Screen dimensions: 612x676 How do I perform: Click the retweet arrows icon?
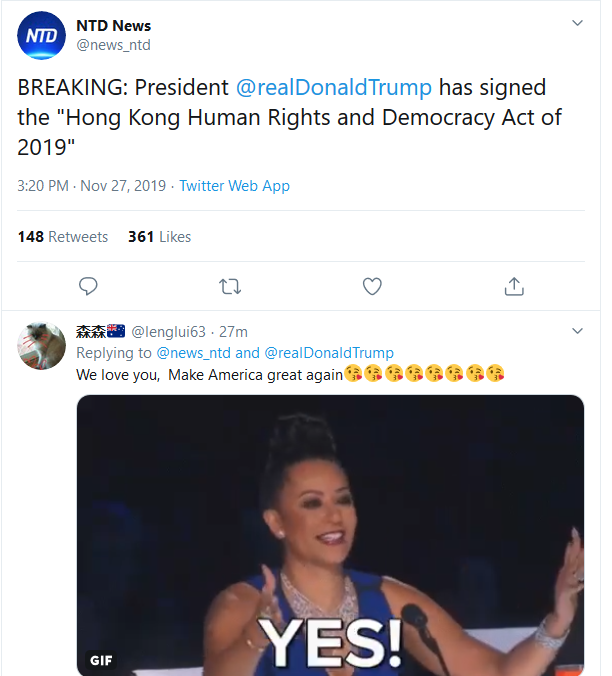230,287
